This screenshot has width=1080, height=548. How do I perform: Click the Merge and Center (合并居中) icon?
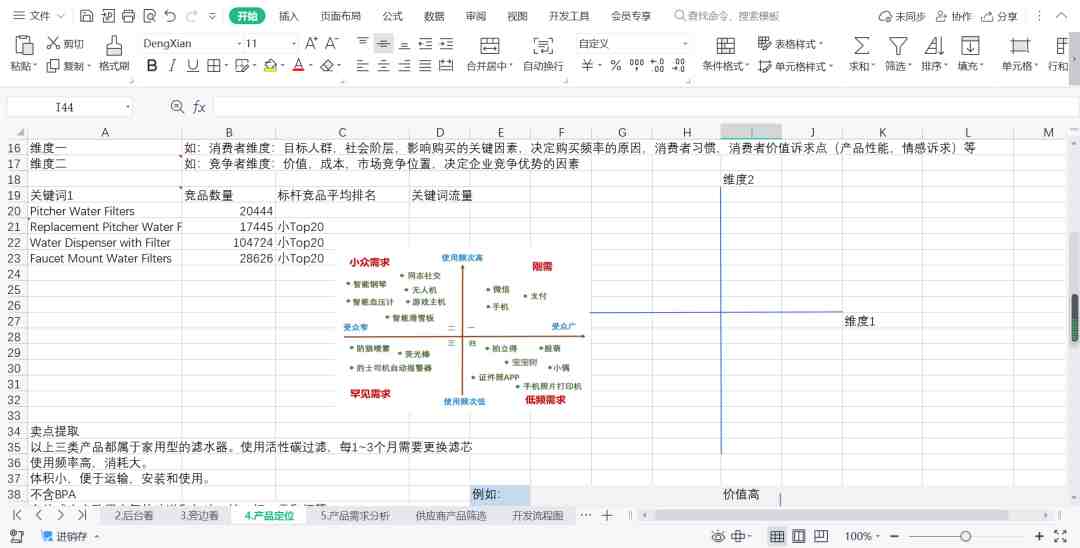coord(489,45)
